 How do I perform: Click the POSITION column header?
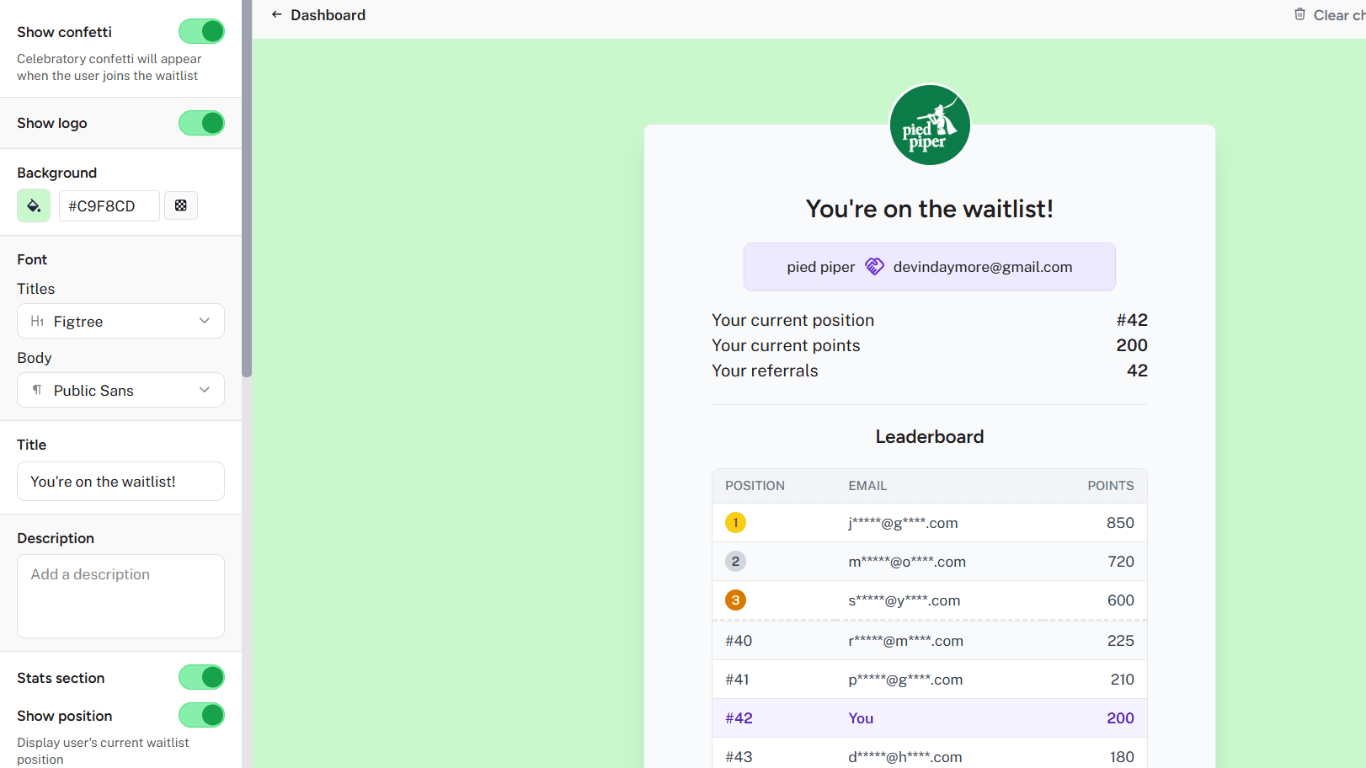pyautogui.click(x=755, y=486)
